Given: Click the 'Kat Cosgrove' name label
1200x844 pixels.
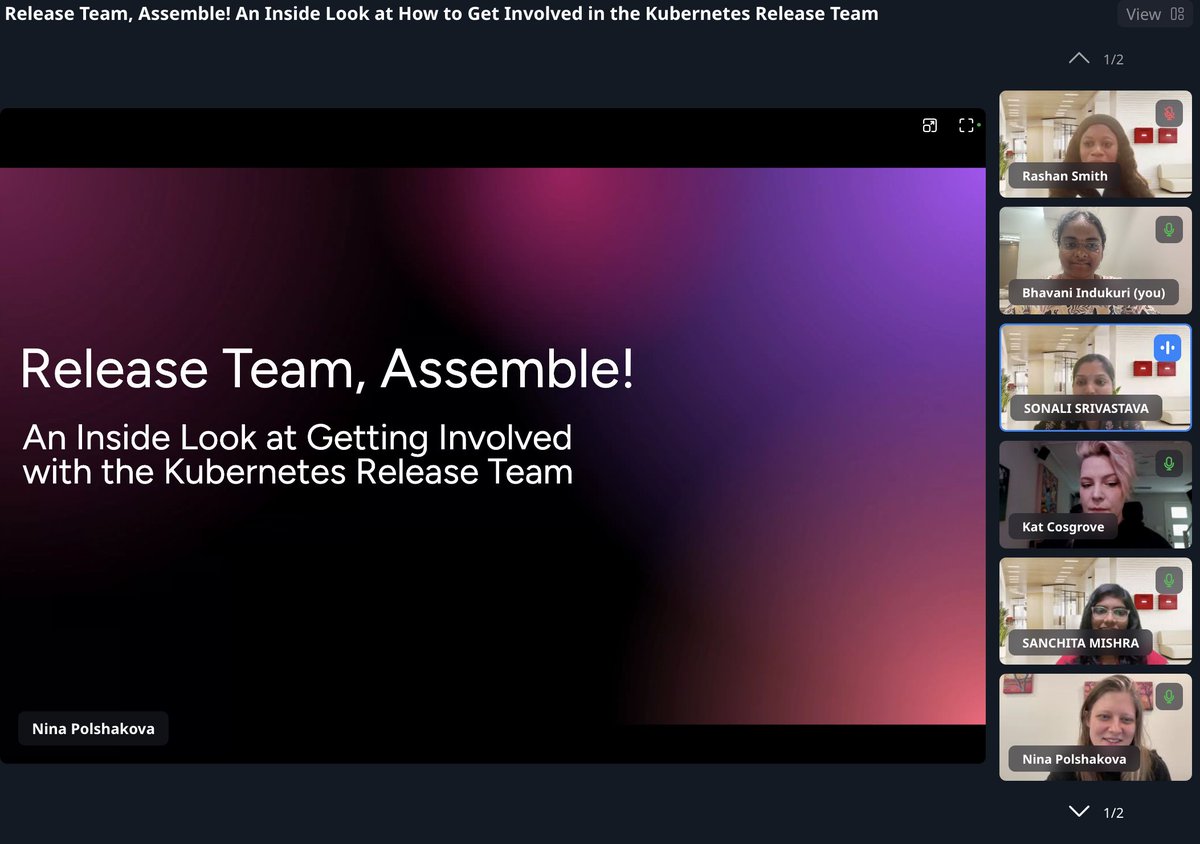Looking at the screenshot, I should (1063, 527).
